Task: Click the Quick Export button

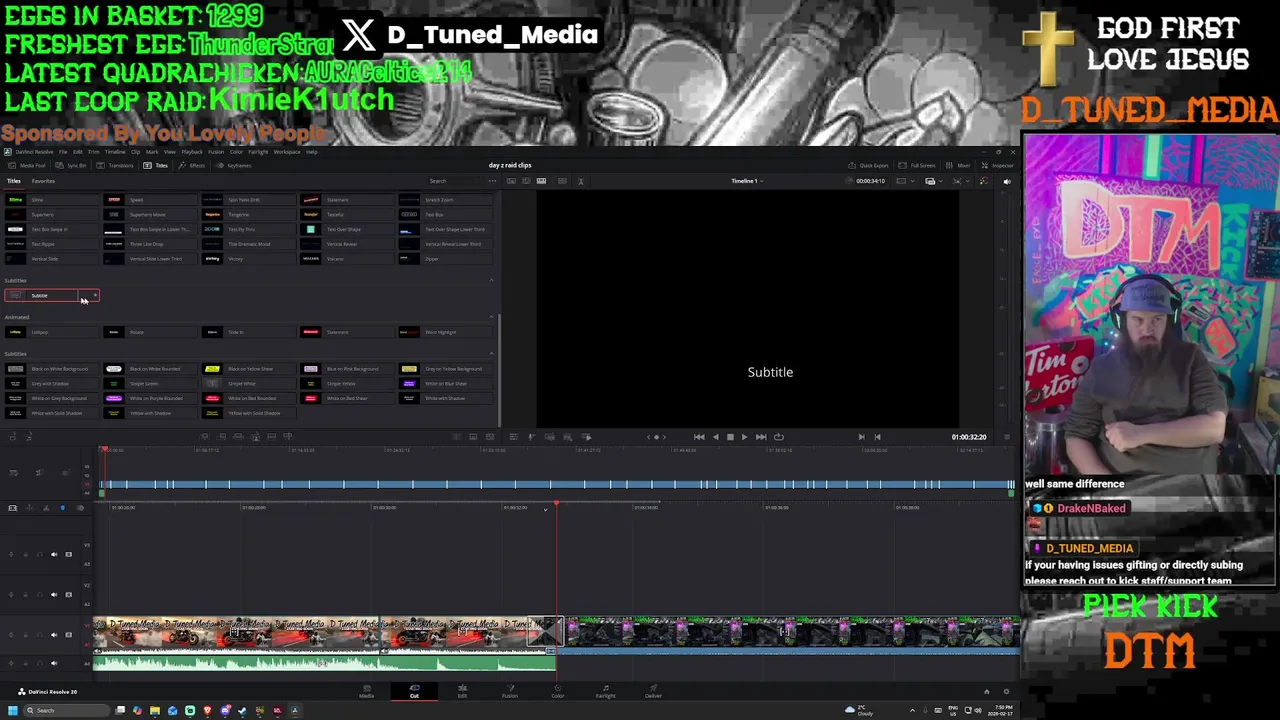Action: tap(868, 166)
